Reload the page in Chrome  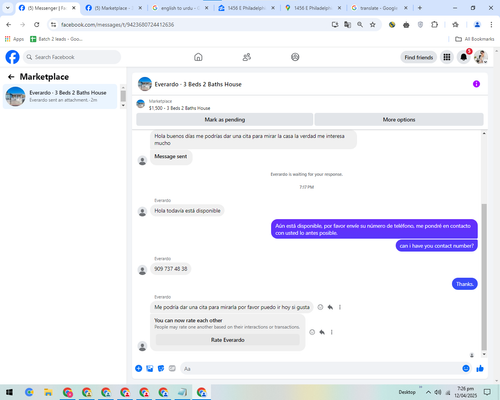point(37,24)
